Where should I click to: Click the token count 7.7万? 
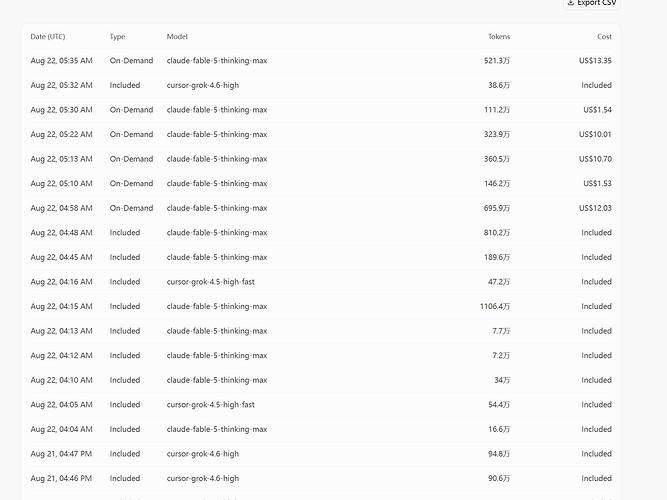[501, 331]
